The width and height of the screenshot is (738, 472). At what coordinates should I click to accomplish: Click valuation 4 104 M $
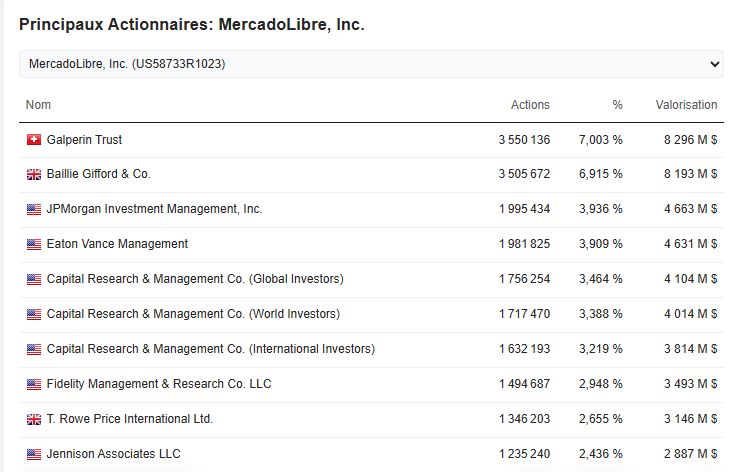point(690,279)
